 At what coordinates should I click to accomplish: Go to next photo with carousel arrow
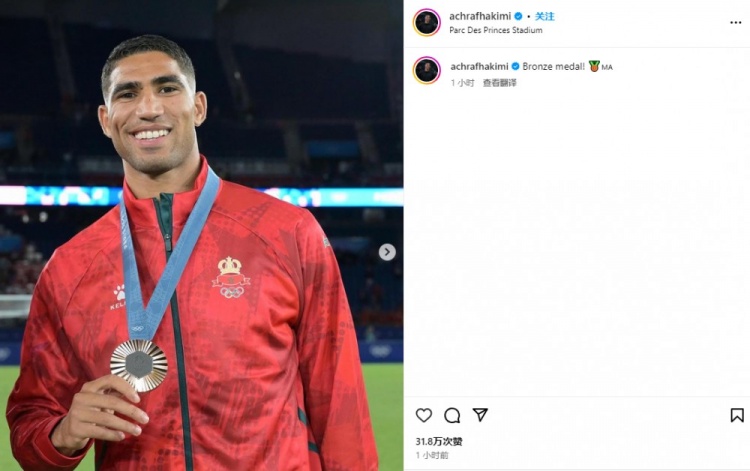click(387, 252)
